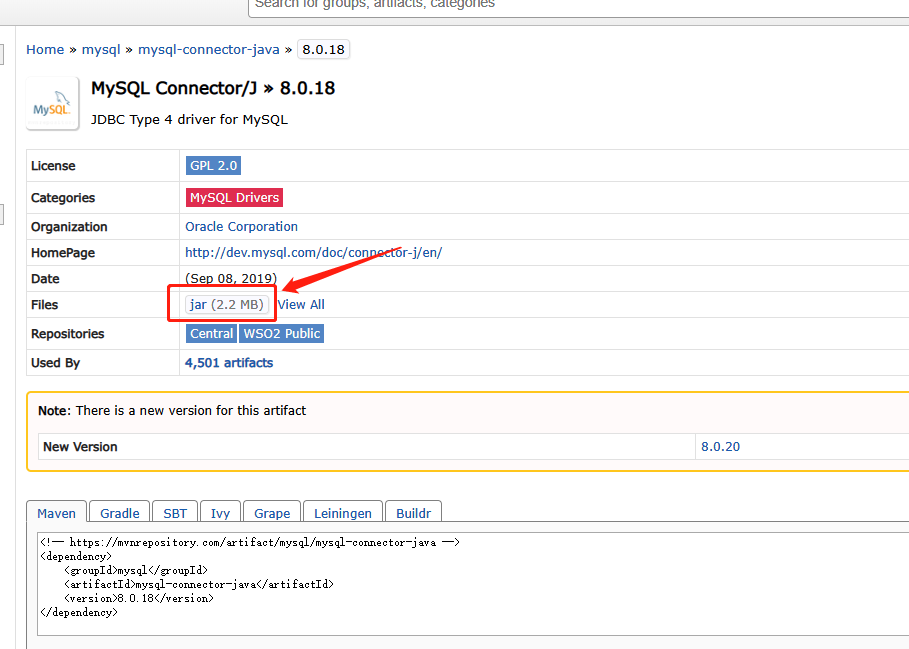The height and width of the screenshot is (649, 909).
Task: Click the Repositories row label
Action: 67,334
